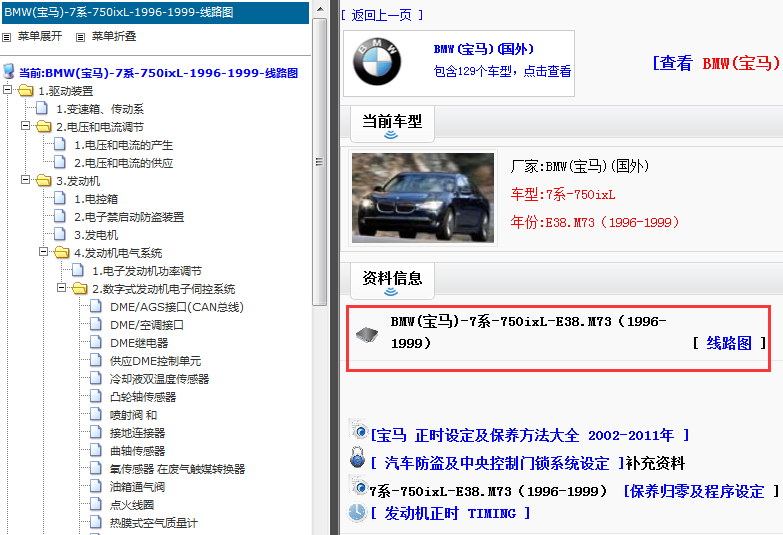Click the page icon next to DME/空调接口
Image resolution: width=783 pixels, height=535 pixels.
point(96,324)
